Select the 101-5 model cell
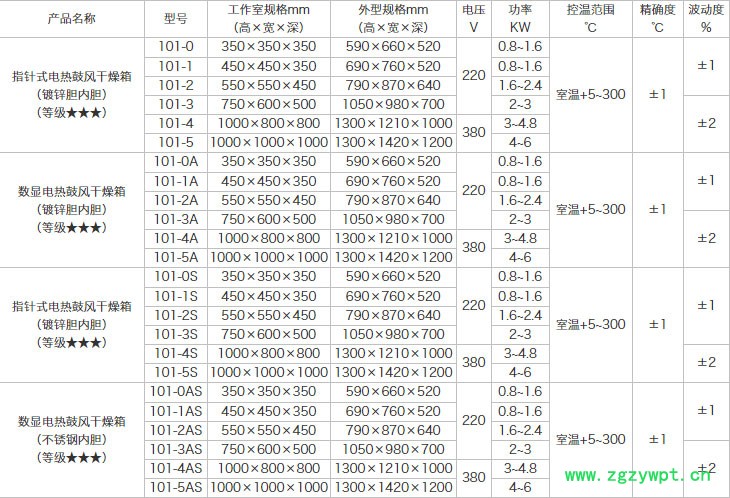The width and height of the screenshot is (730, 498). coord(176,142)
